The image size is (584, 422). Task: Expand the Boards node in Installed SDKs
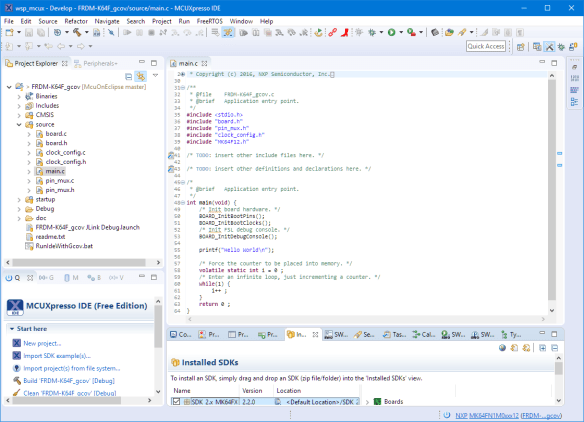click(367, 402)
